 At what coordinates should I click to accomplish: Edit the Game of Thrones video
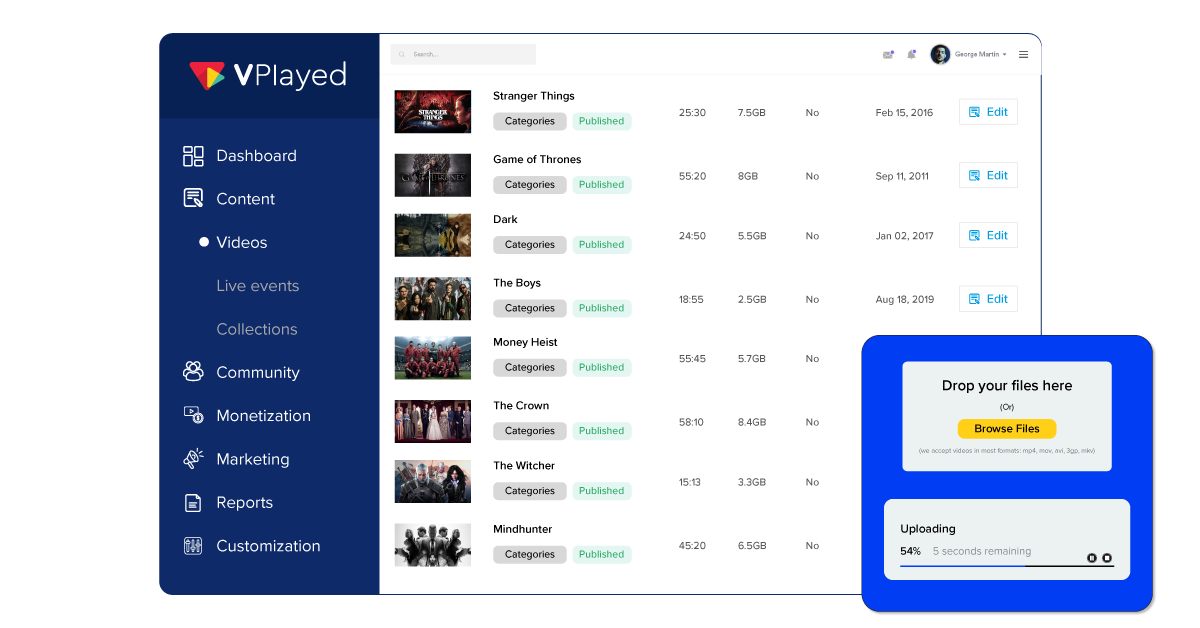coord(988,174)
